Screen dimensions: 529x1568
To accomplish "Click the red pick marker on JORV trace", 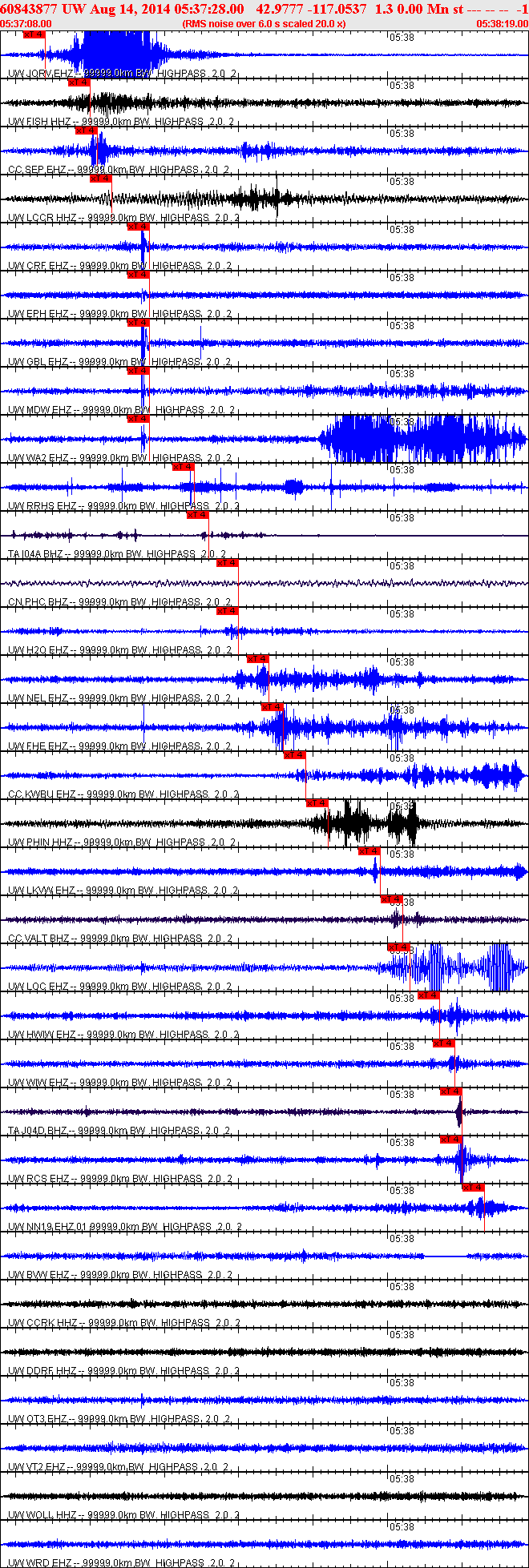I will (34, 34).
